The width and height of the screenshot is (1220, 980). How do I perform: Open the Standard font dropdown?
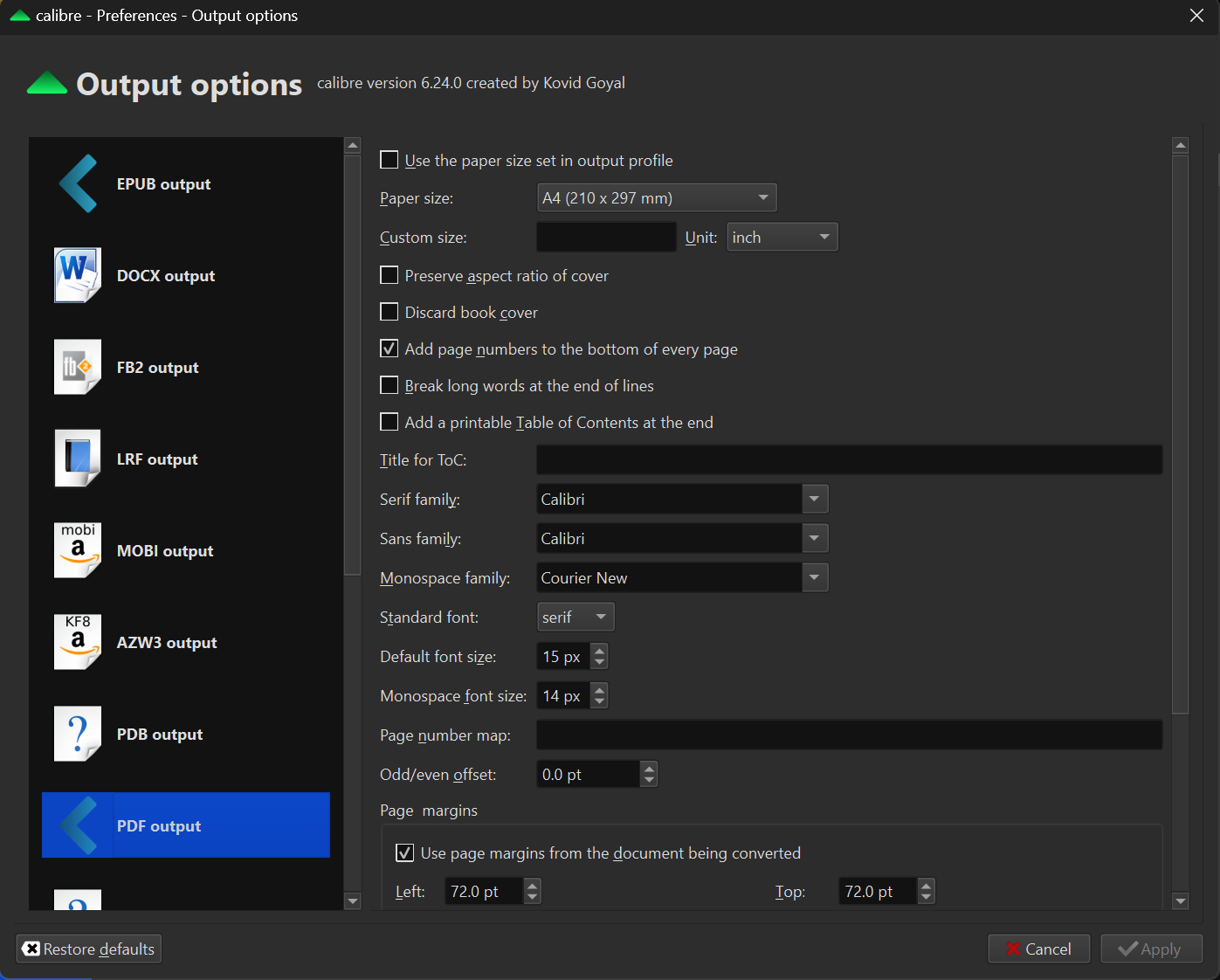[x=576, y=617]
